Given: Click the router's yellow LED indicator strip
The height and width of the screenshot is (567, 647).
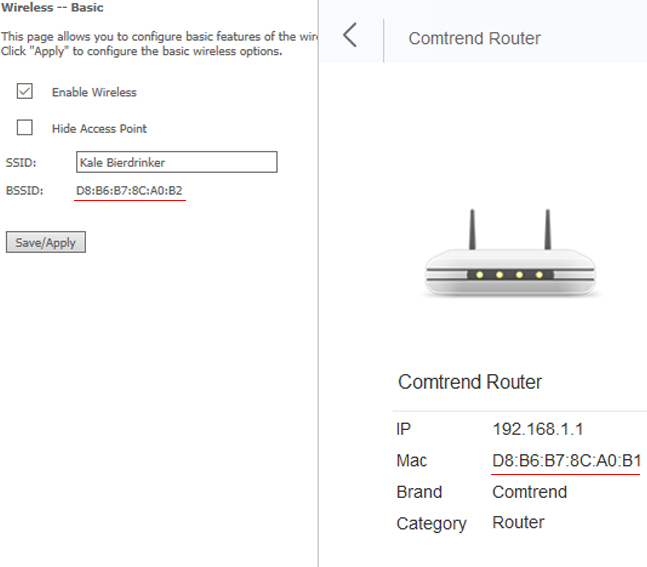Looking at the screenshot, I should pyautogui.click(x=510, y=274).
